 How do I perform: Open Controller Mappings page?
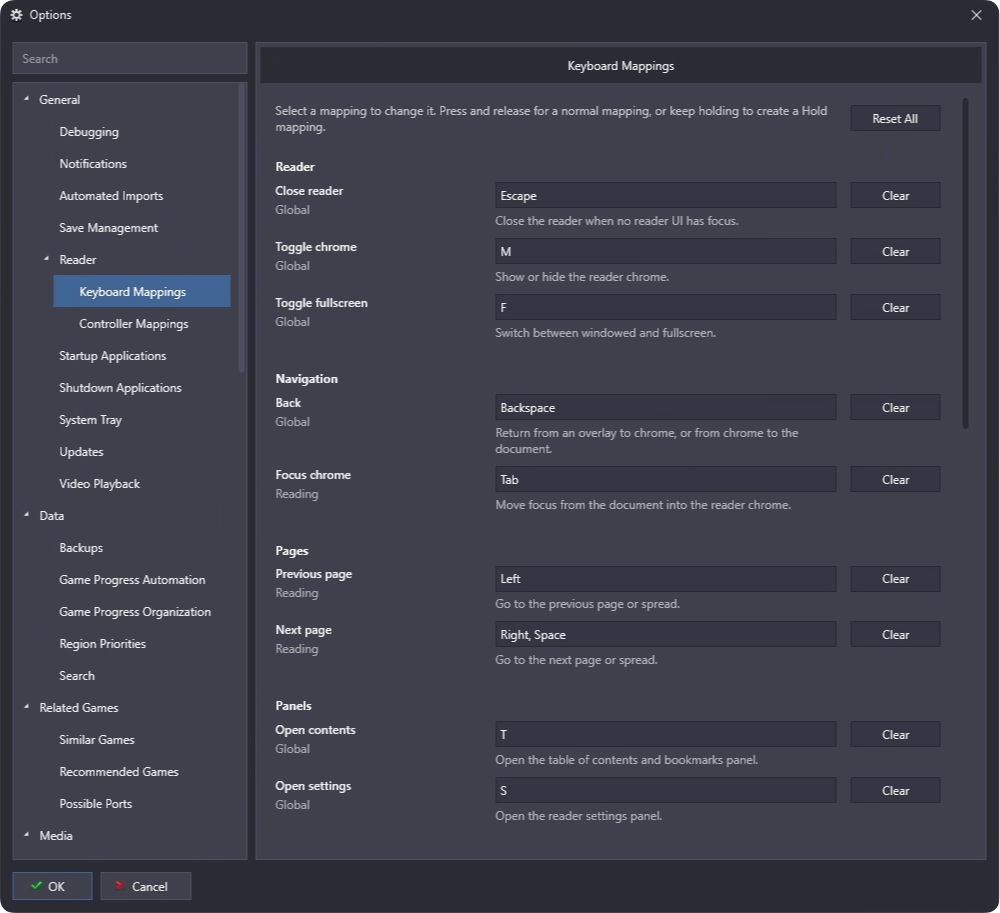pyautogui.click(x=134, y=324)
